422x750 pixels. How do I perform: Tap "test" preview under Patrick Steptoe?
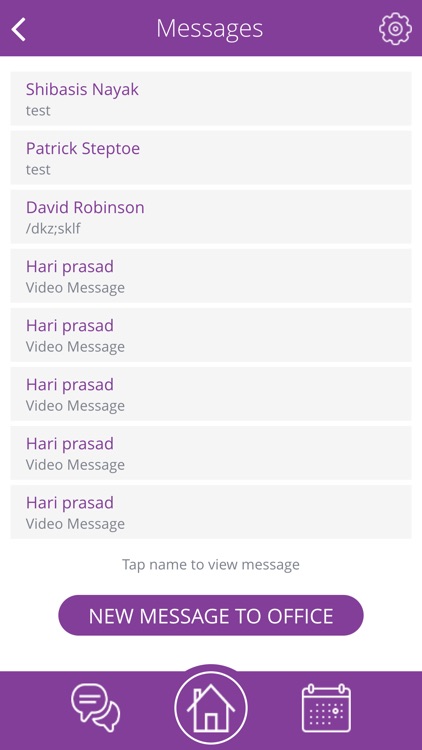pos(38,170)
